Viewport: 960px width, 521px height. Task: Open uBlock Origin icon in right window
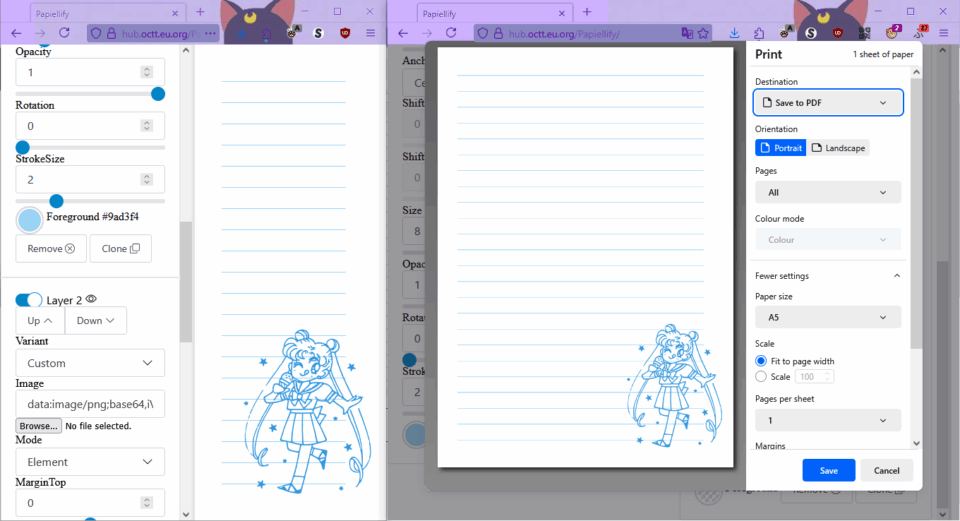click(838, 33)
